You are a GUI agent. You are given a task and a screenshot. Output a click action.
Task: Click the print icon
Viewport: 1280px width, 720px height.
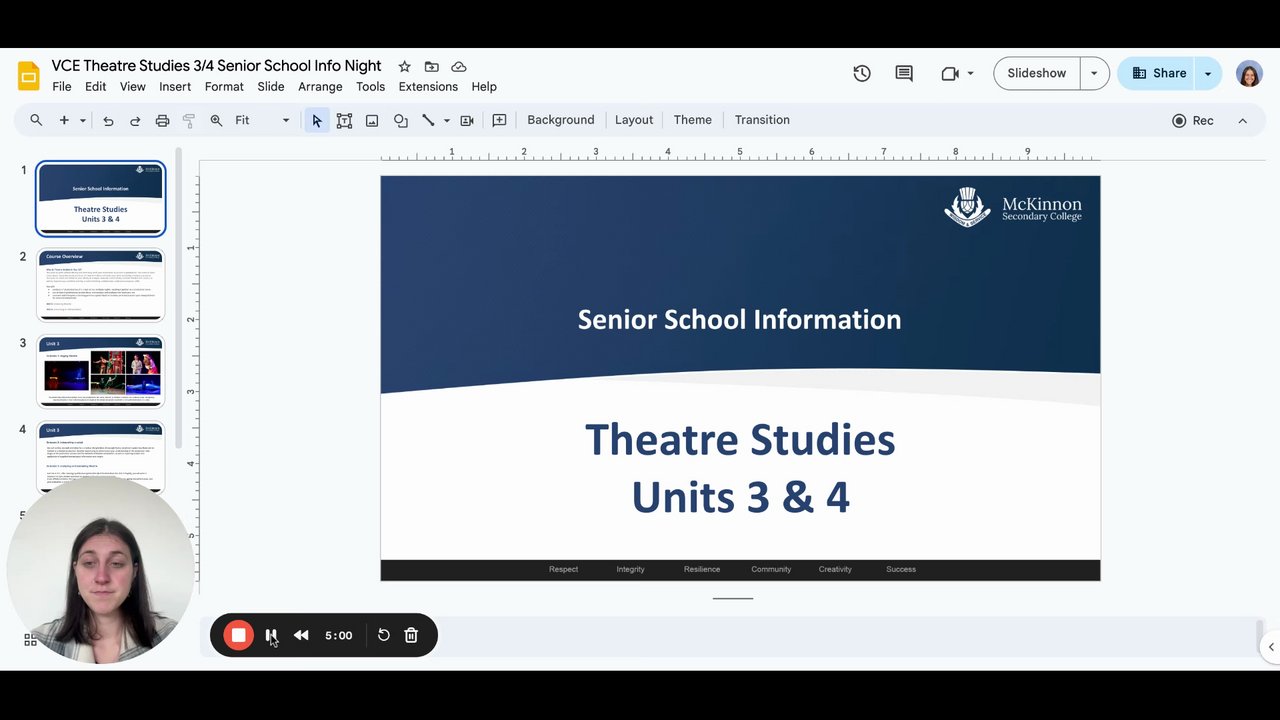click(162, 121)
